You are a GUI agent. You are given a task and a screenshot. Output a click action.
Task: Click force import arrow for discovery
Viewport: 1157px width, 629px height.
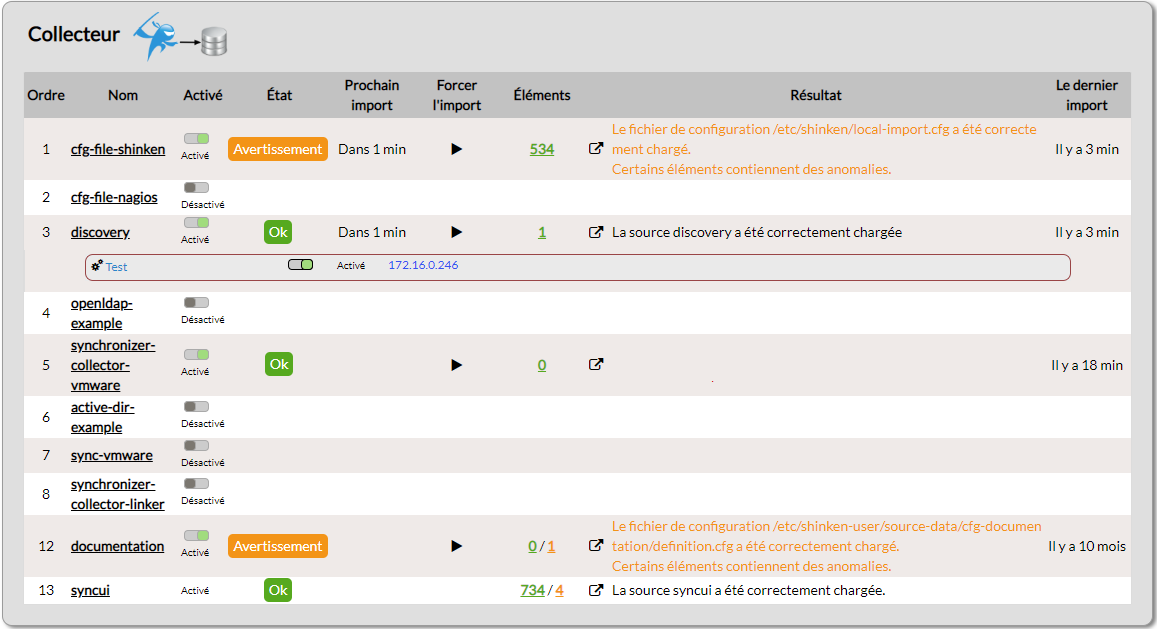click(457, 232)
